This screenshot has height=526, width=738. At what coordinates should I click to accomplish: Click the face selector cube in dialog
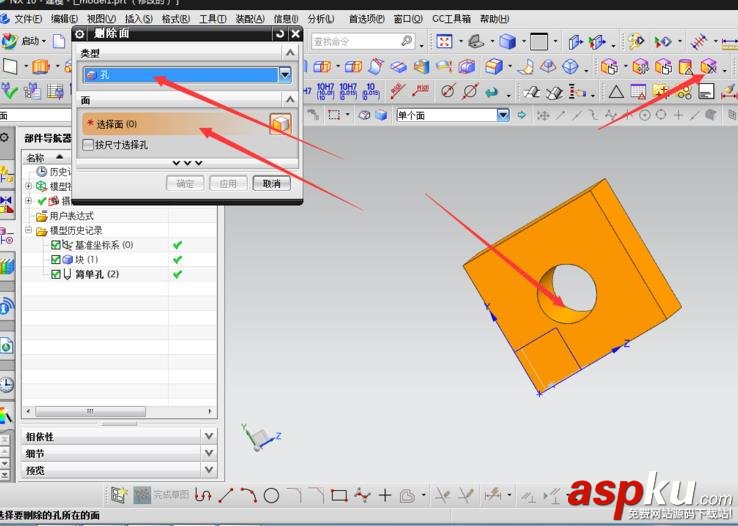coord(281,124)
